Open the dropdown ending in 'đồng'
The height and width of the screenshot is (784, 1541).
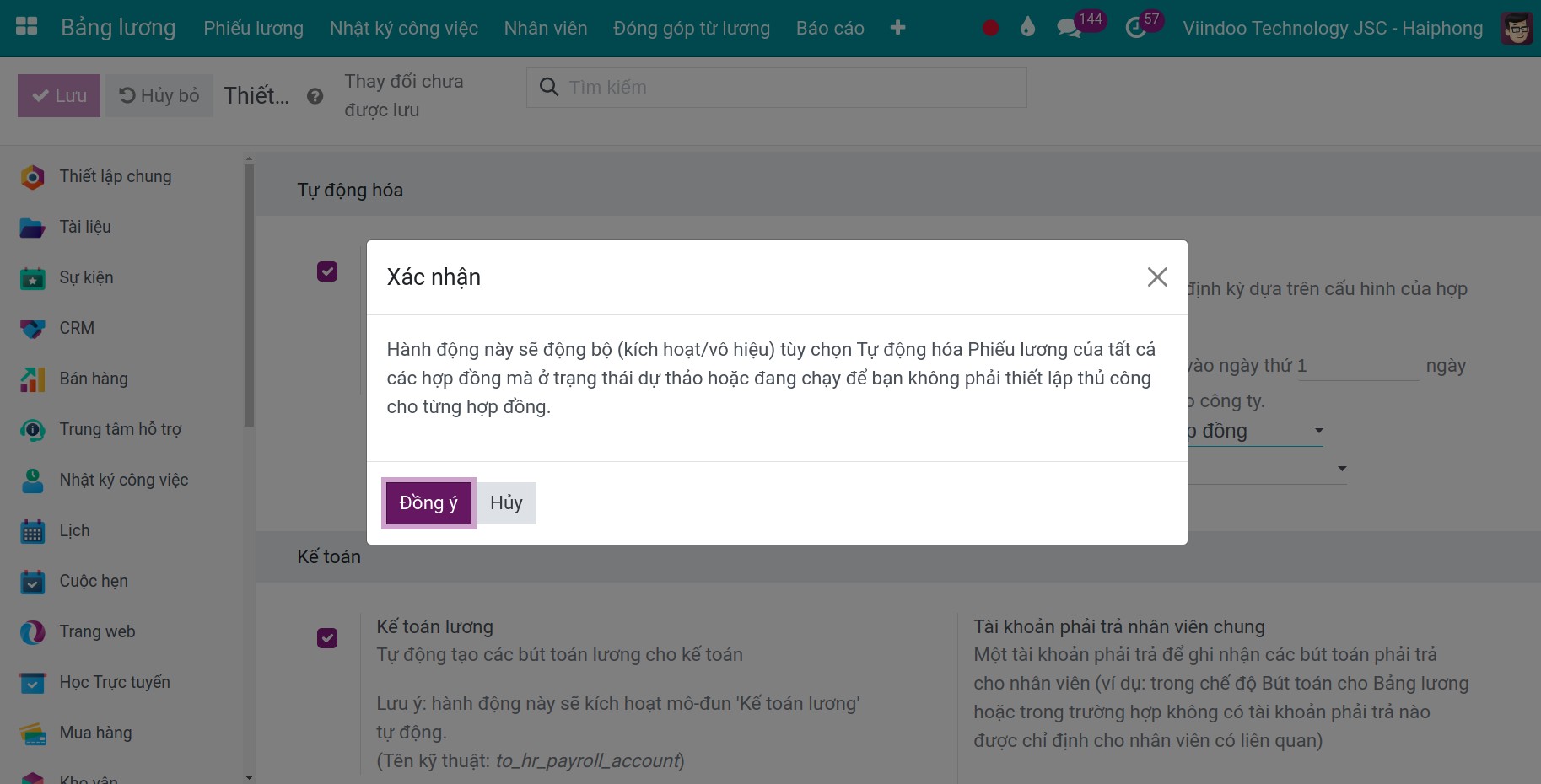click(x=1255, y=431)
